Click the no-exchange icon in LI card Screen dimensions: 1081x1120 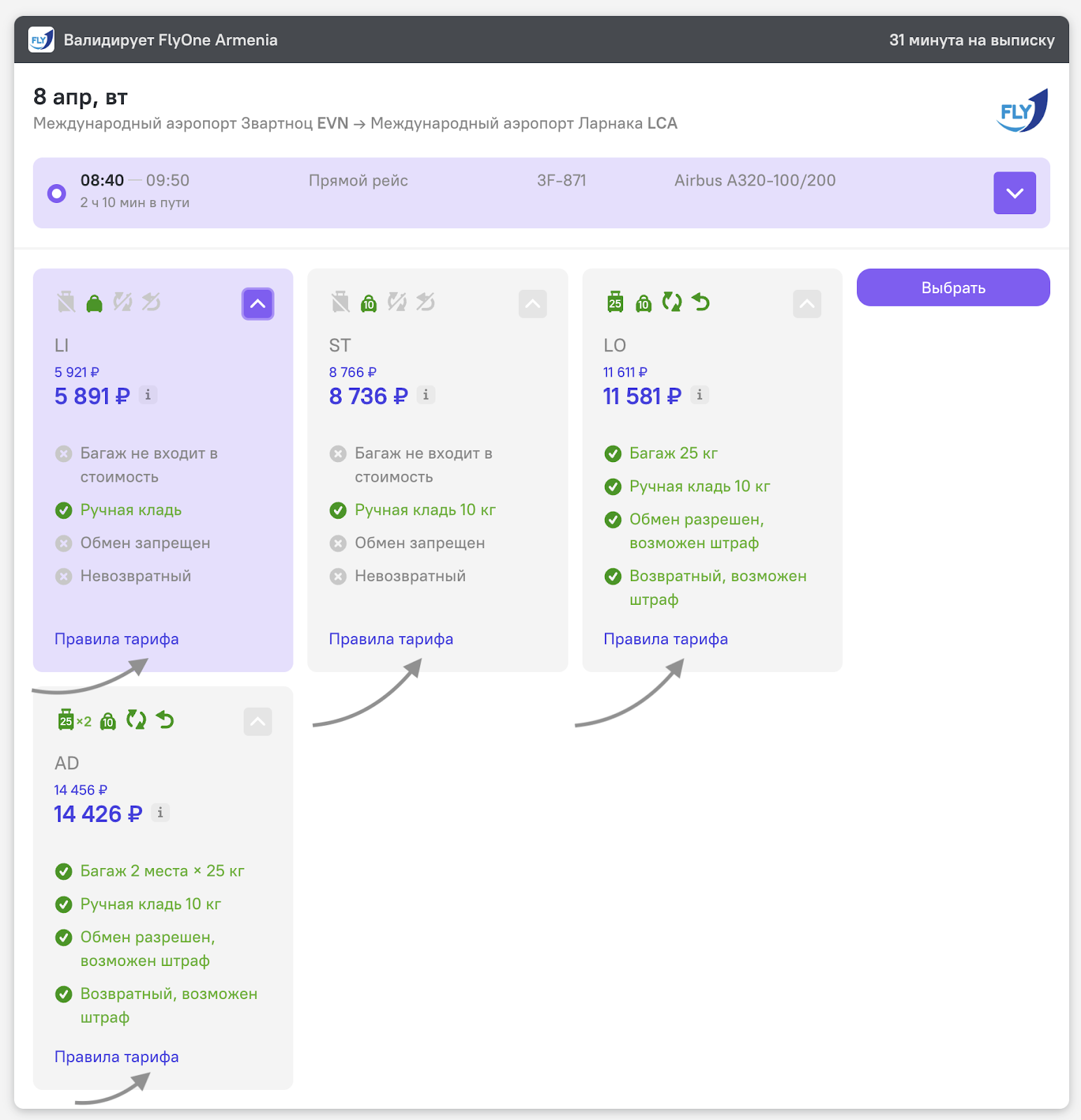click(123, 302)
